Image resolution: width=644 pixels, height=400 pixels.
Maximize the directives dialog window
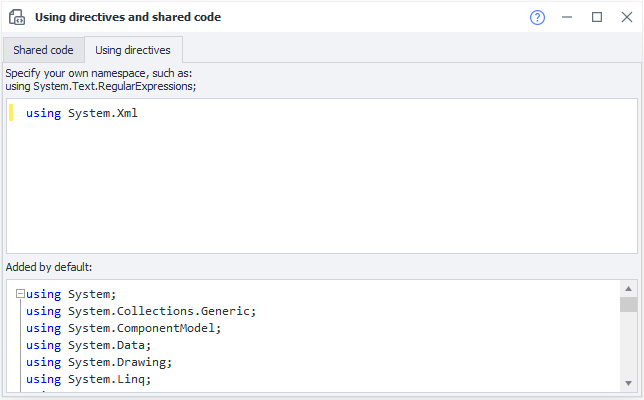597,17
